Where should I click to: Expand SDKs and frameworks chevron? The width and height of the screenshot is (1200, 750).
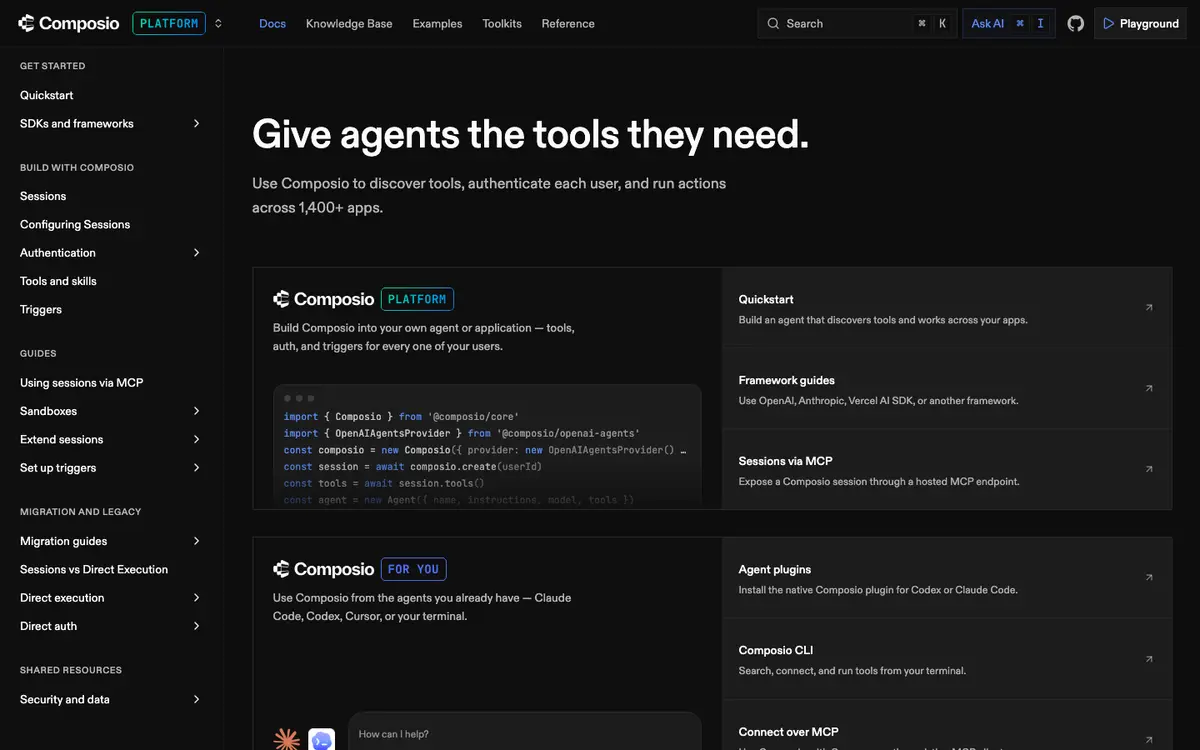pyautogui.click(x=196, y=124)
